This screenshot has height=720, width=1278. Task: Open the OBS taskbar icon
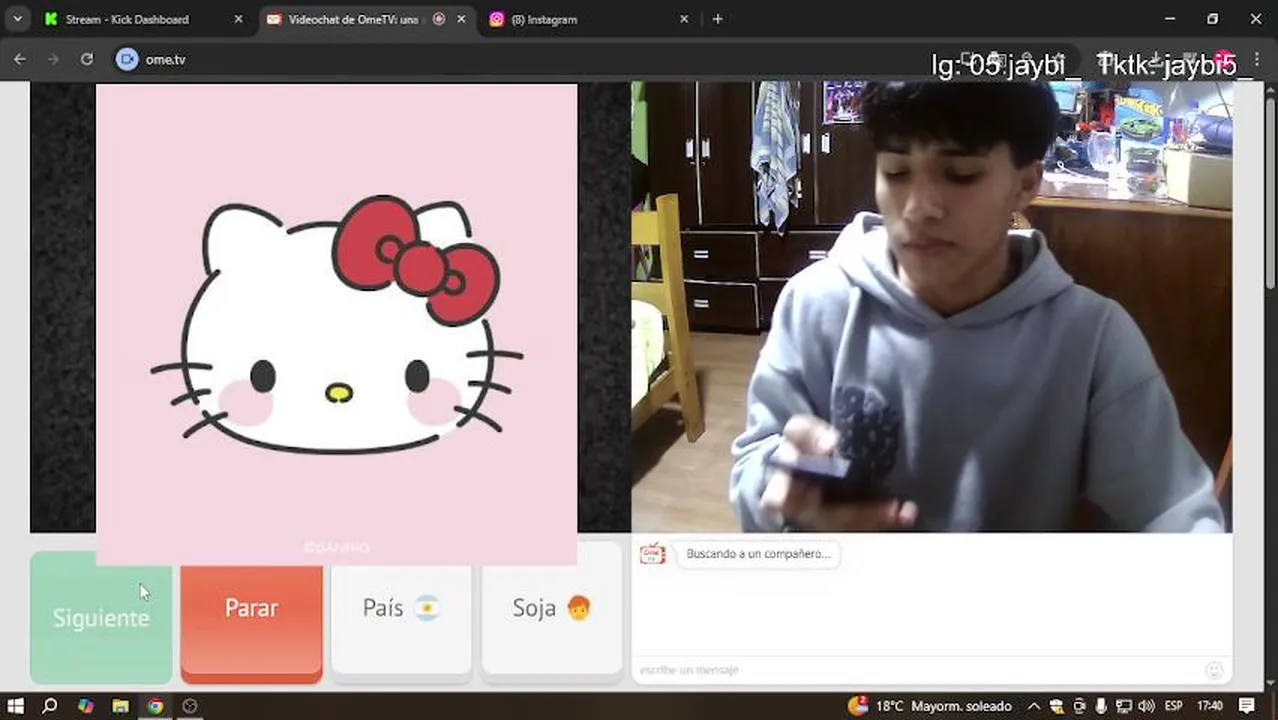pyautogui.click(x=190, y=706)
